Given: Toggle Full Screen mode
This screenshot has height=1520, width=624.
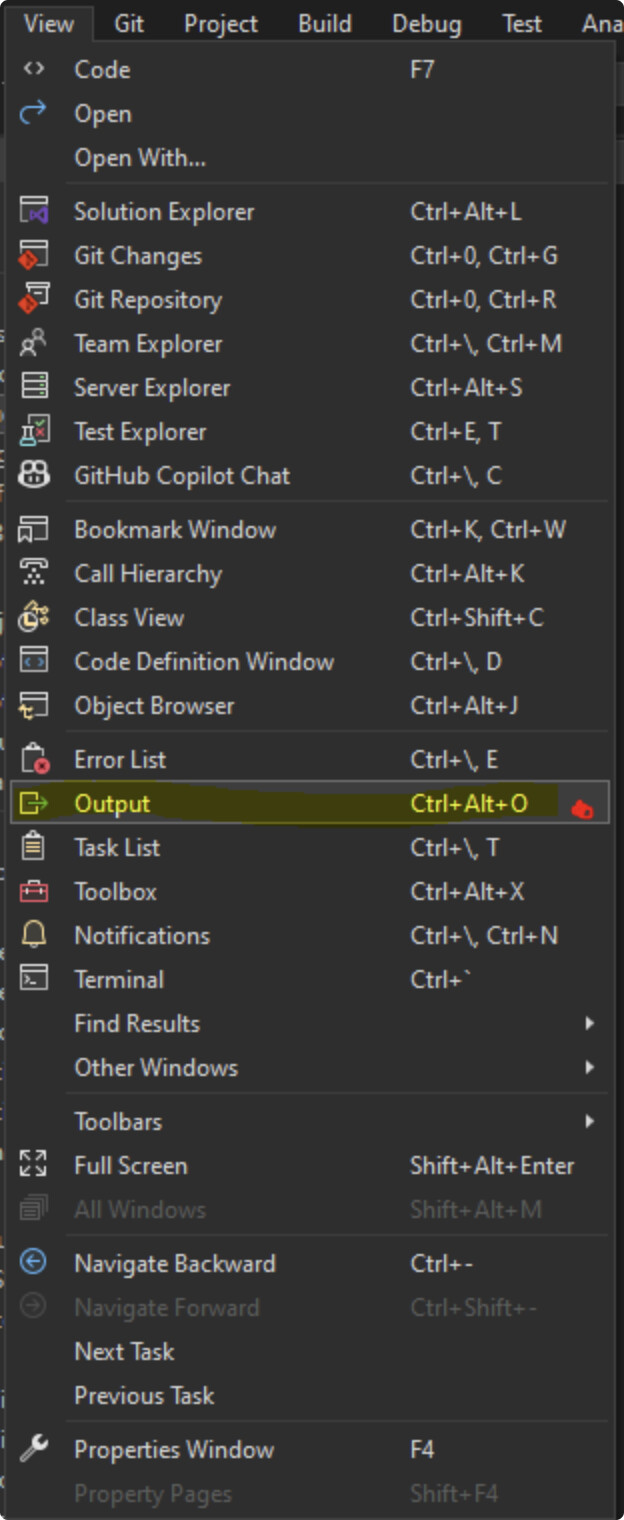Looking at the screenshot, I should (130, 1166).
